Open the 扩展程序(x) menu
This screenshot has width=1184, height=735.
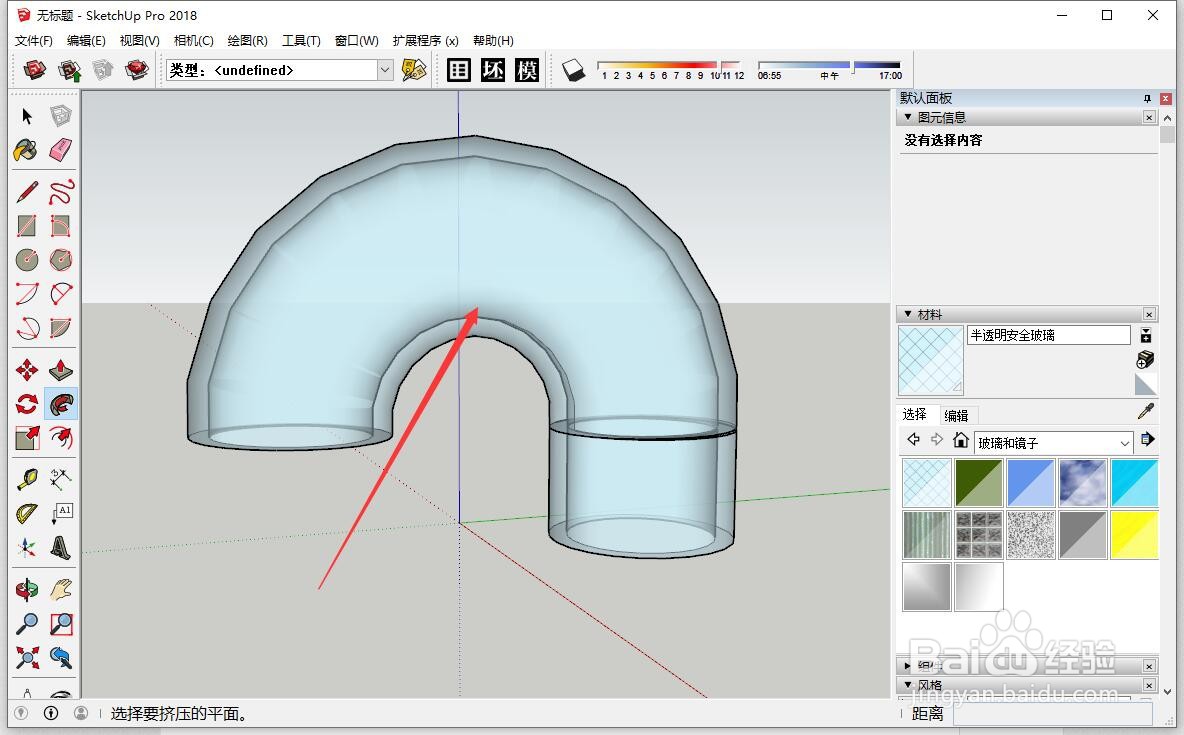click(426, 41)
